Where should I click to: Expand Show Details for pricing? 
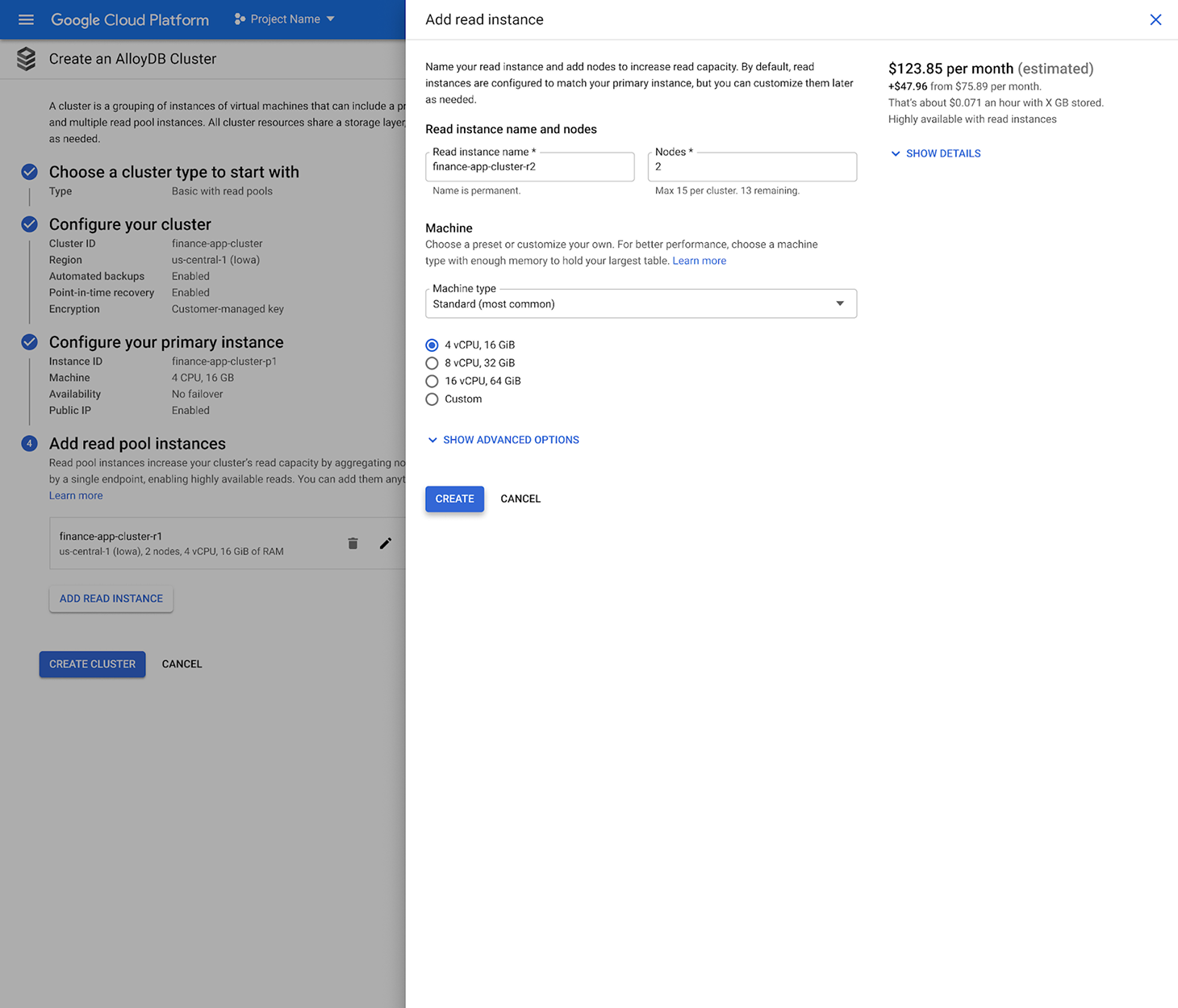click(936, 153)
